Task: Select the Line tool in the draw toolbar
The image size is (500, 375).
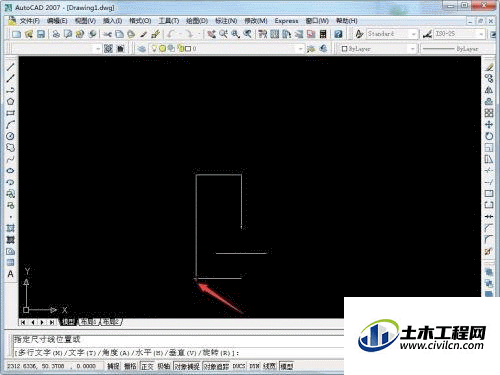Action: 10,67
